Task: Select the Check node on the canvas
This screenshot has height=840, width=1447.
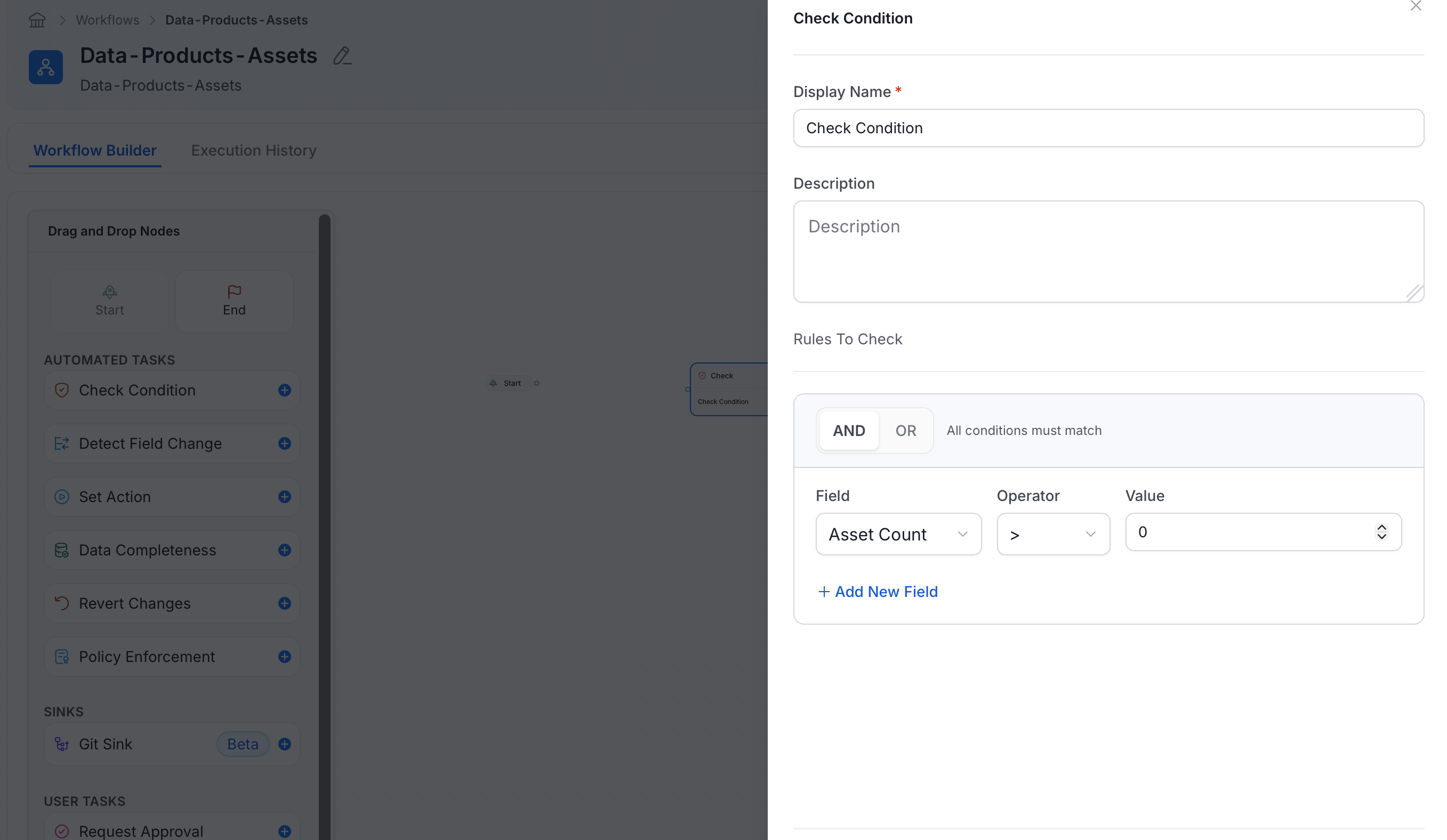Action: [729, 389]
